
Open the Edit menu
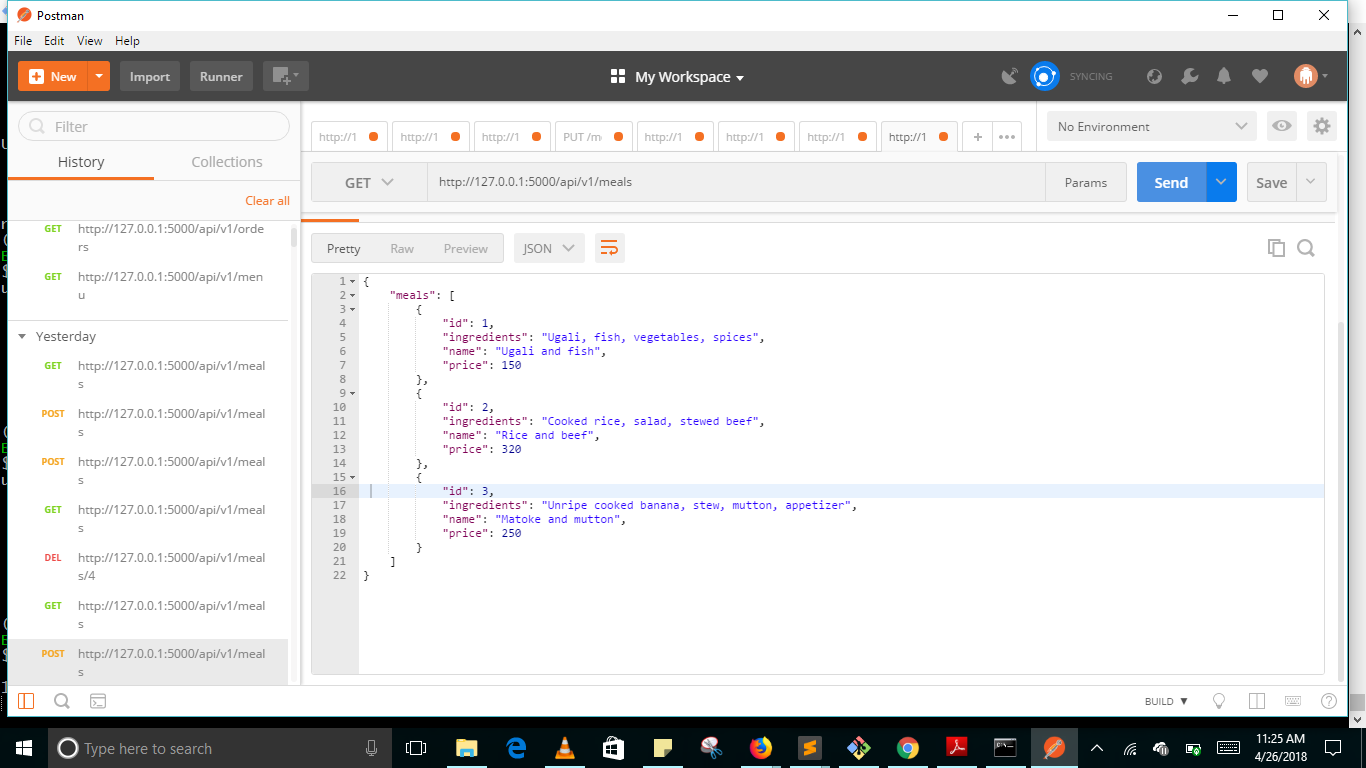pyautogui.click(x=54, y=41)
